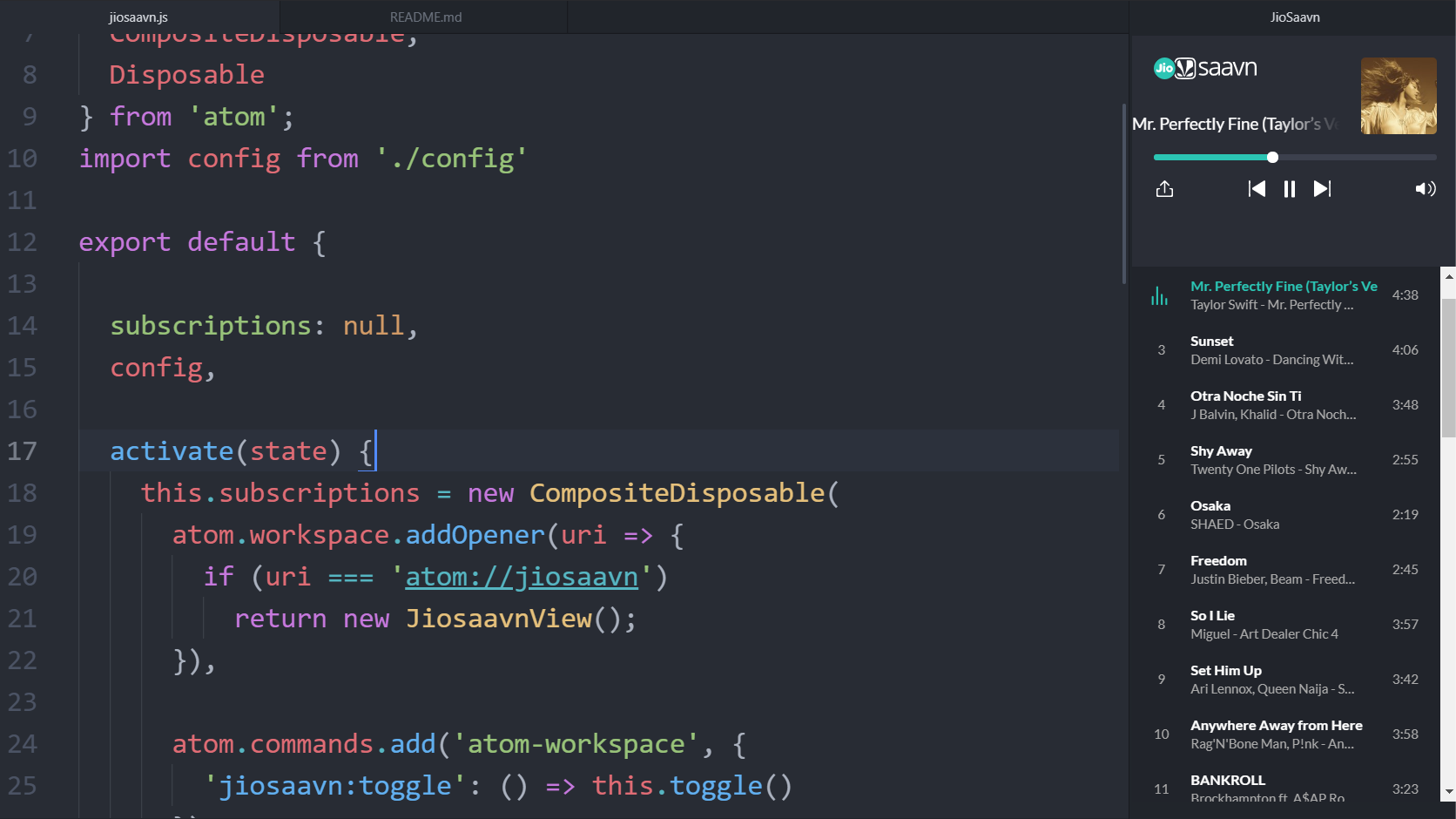The width and height of the screenshot is (1456, 819).
Task: Click the './config' import string
Action: coord(452,159)
